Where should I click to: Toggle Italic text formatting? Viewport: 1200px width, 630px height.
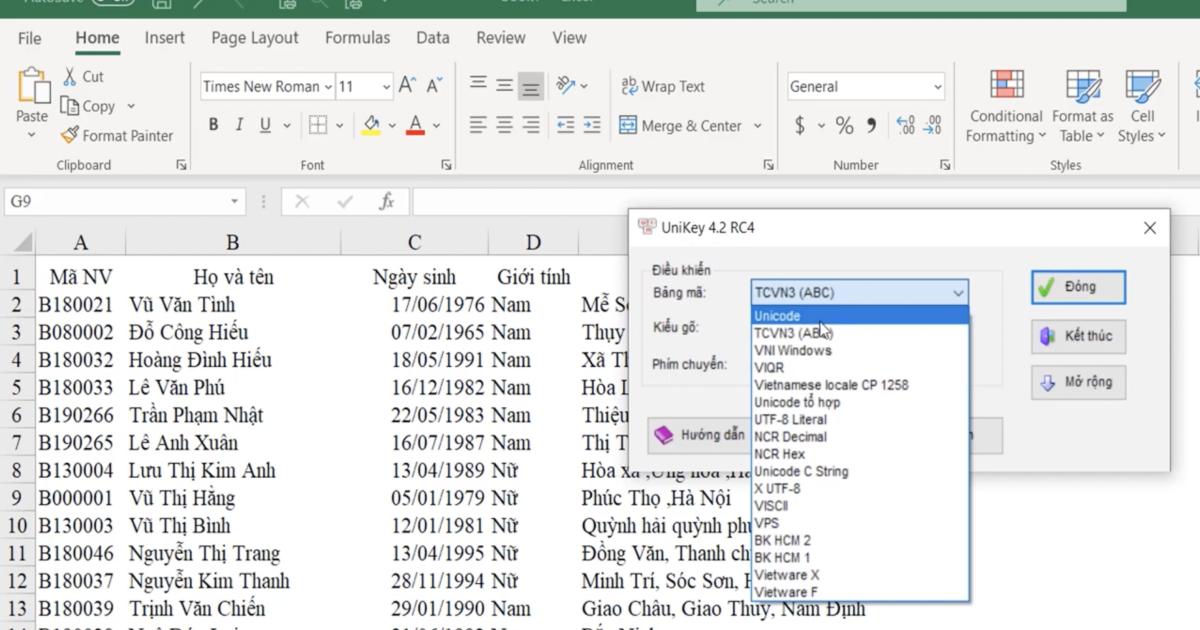click(239, 125)
